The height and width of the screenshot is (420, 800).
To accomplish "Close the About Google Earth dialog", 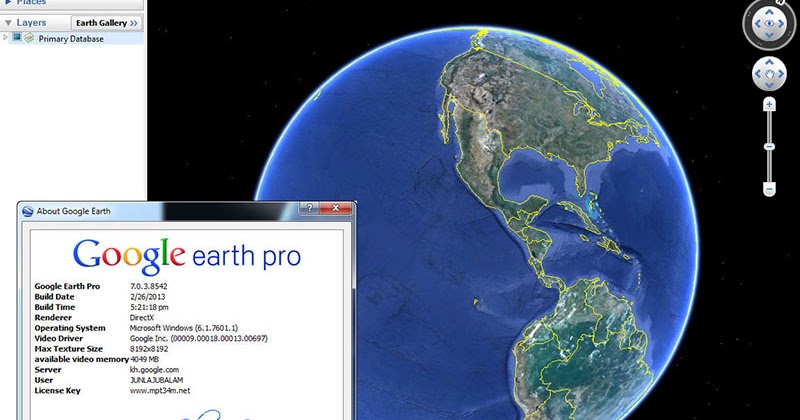I will 336,208.
